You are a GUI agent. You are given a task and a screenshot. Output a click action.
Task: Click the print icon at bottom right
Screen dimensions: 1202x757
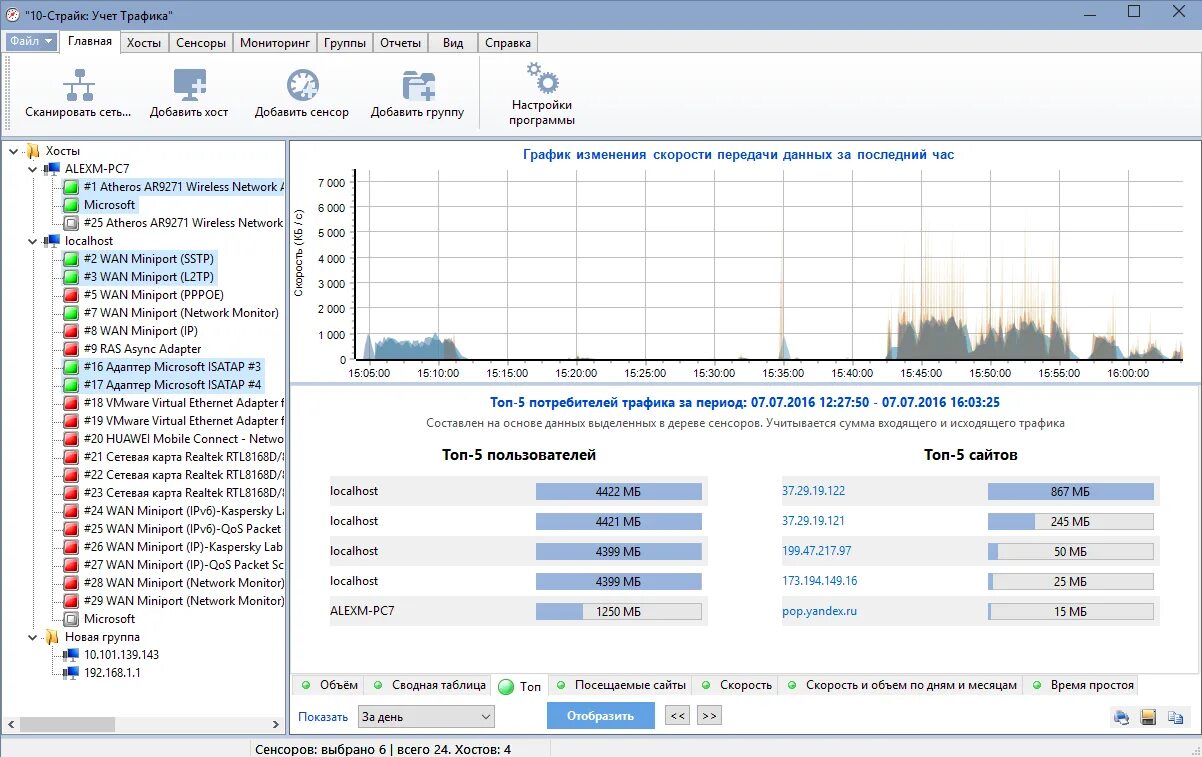coord(1122,717)
